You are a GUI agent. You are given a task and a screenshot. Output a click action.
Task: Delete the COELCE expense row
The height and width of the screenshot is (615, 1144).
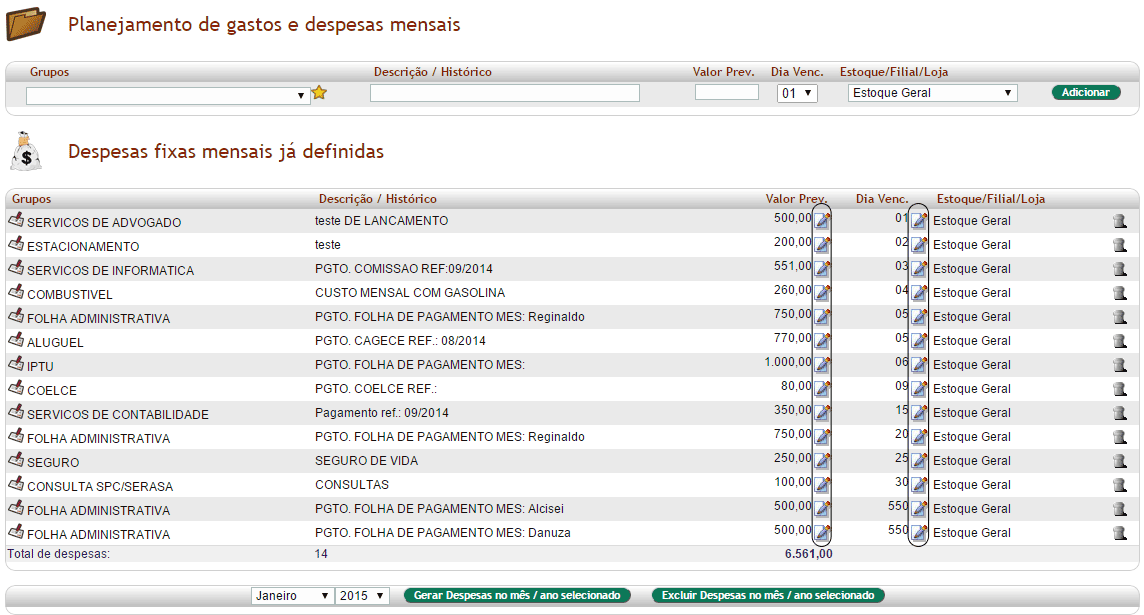tap(1120, 389)
